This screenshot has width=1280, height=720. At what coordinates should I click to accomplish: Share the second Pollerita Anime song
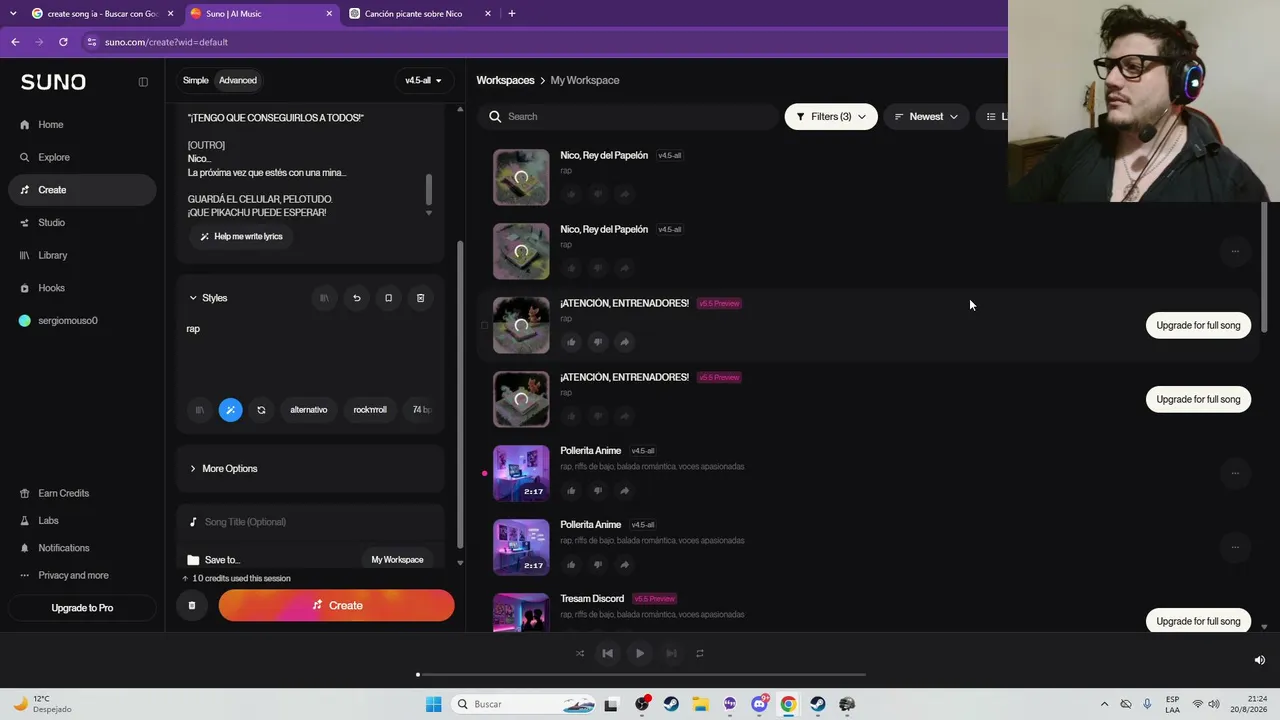pos(624,564)
